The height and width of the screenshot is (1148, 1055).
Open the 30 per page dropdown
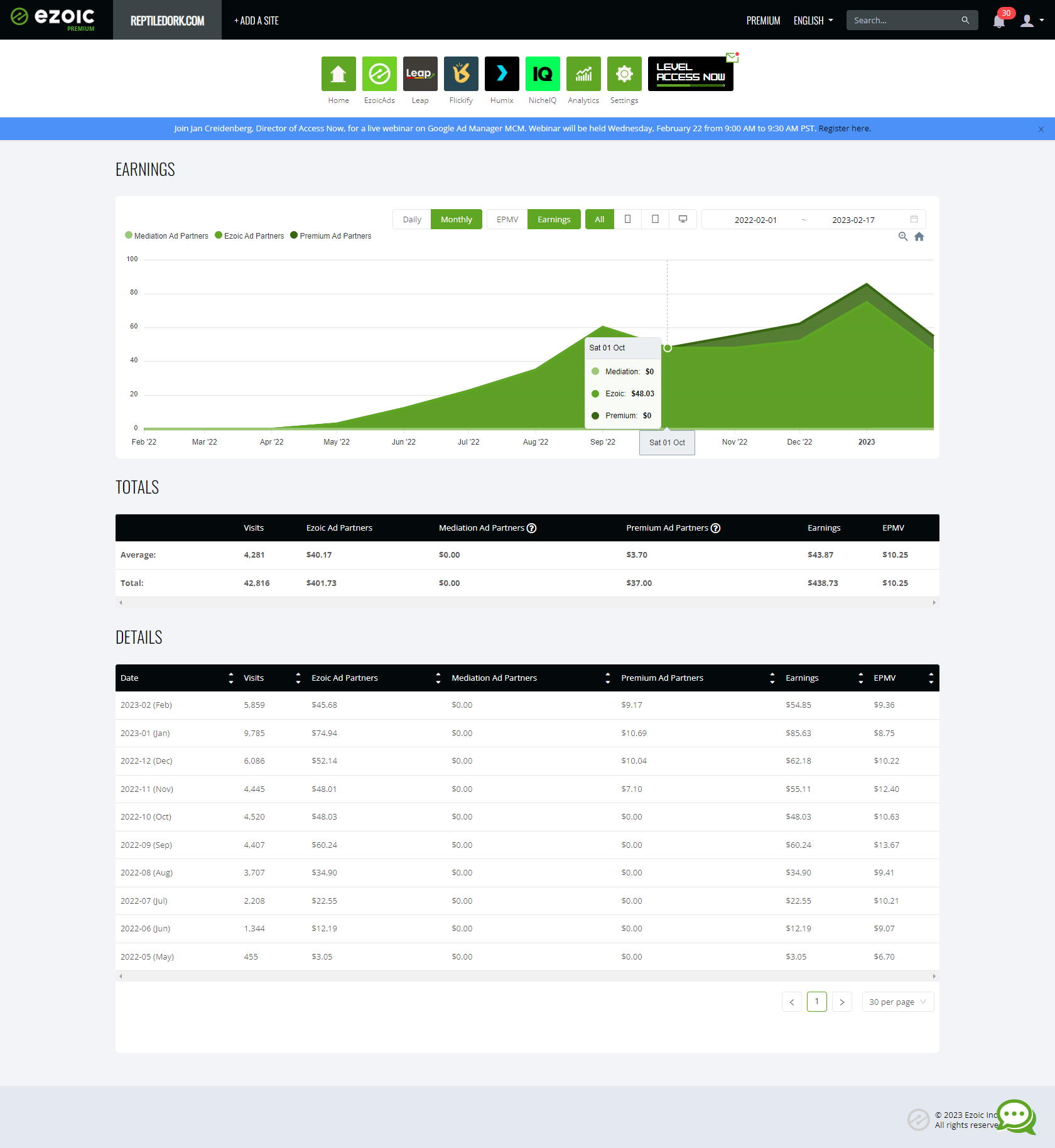point(898,1002)
